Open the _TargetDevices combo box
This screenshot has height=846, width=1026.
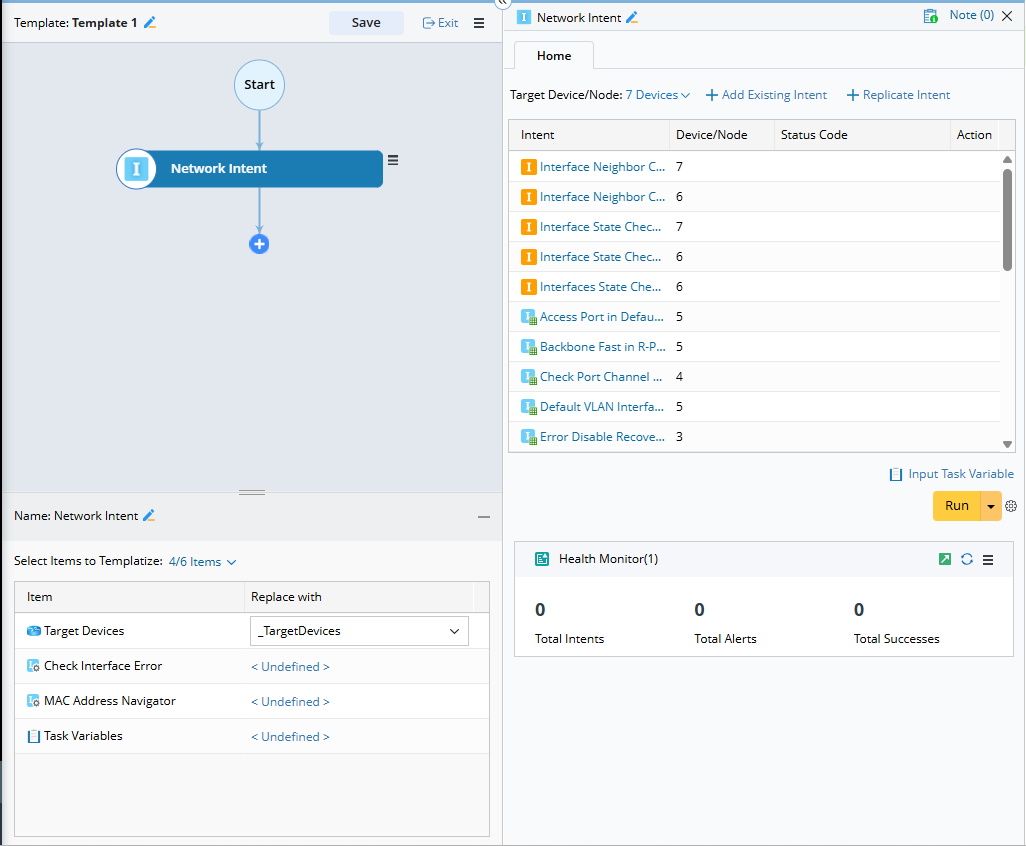358,631
